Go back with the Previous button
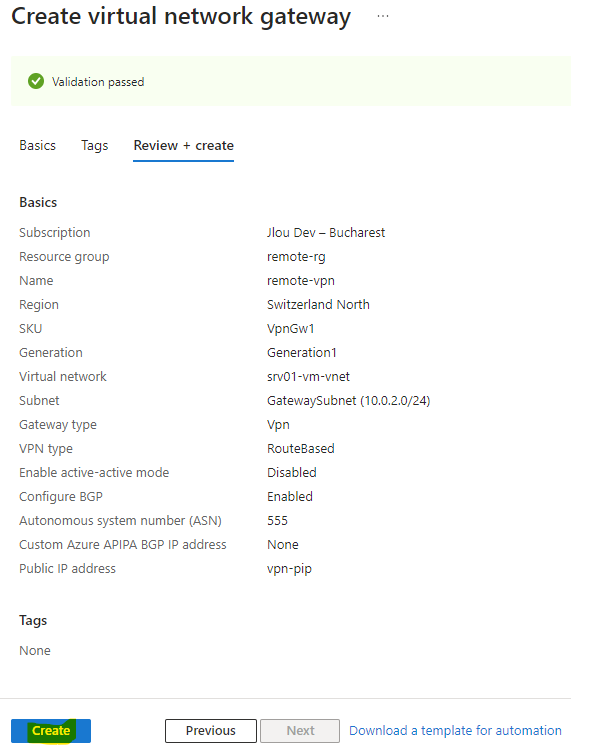This screenshot has width=597, height=747. 211,730
